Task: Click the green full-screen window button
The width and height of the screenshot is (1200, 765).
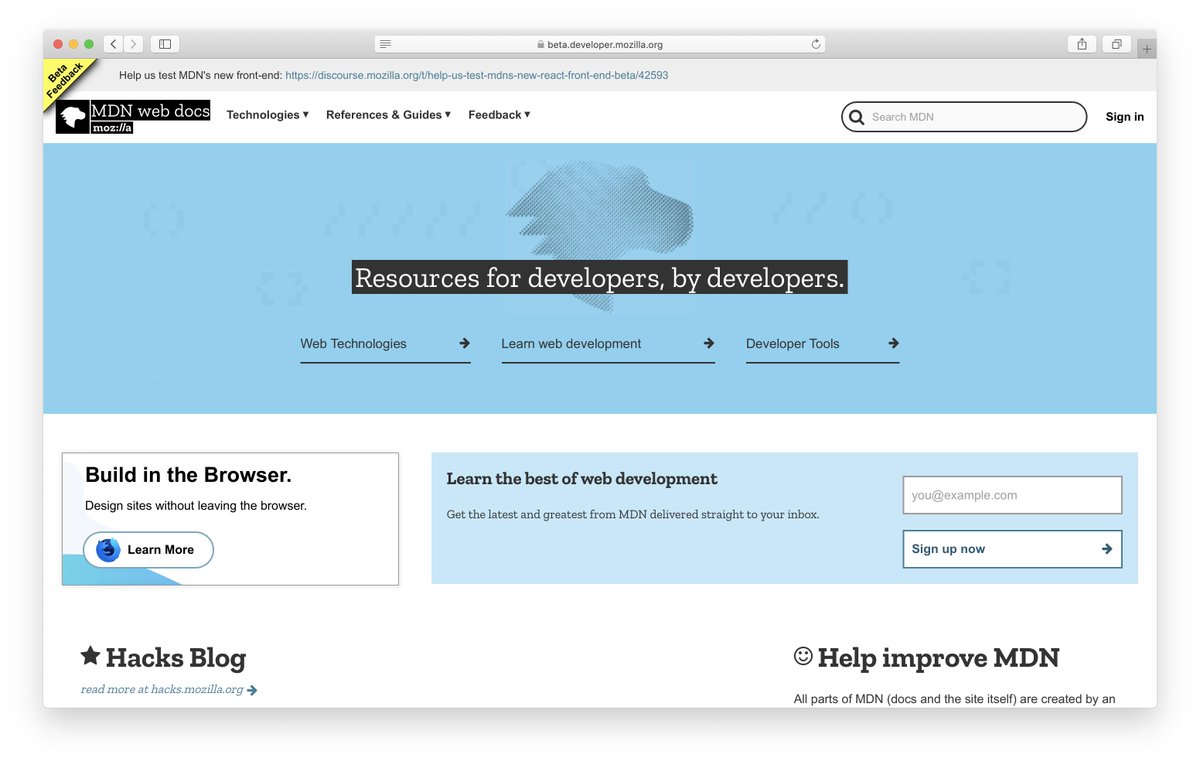Action: coord(89,44)
